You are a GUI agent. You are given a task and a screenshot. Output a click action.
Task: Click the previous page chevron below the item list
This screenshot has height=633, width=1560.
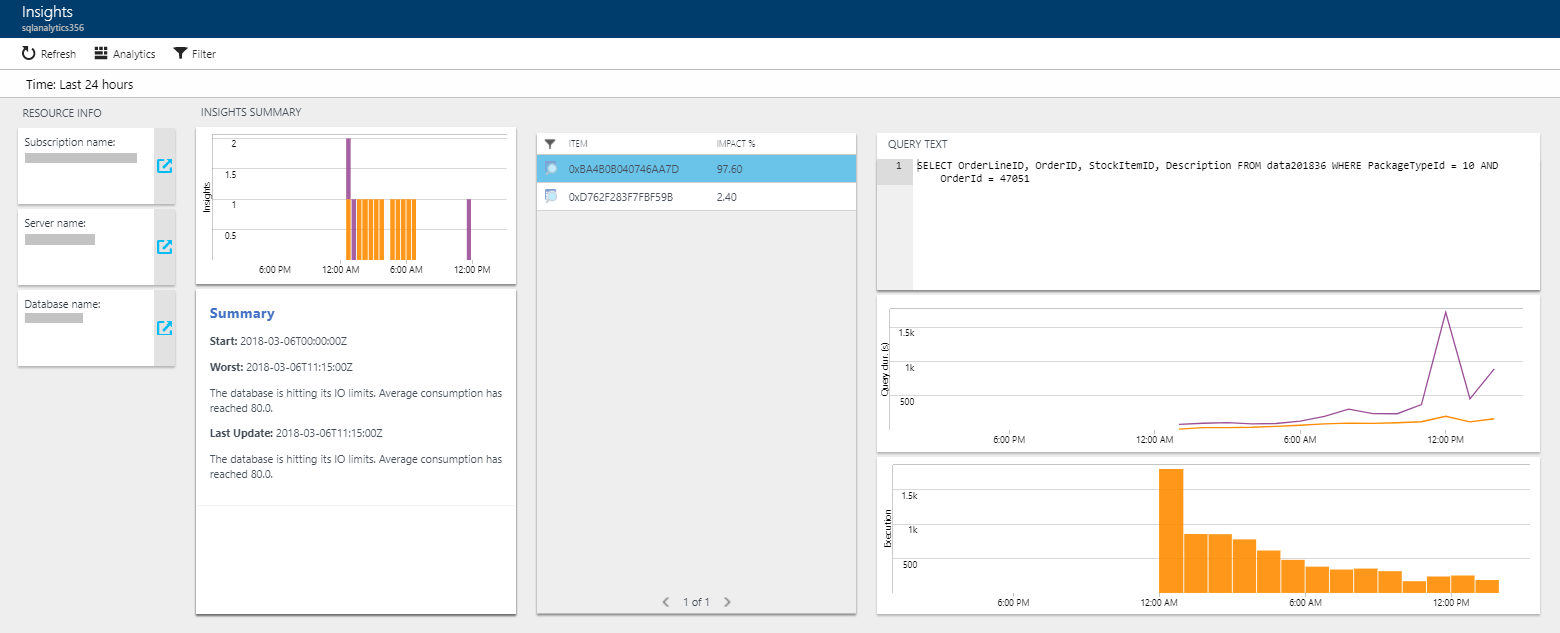click(x=665, y=601)
